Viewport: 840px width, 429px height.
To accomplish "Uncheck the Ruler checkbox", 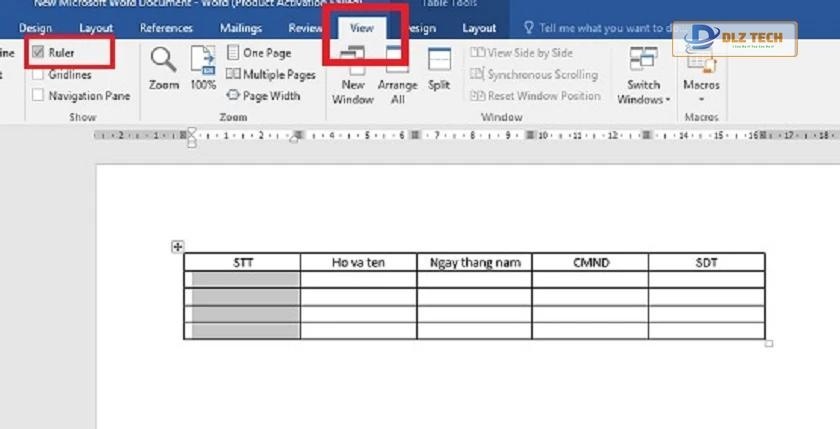I will pyautogui.click(x=39, y=52).
